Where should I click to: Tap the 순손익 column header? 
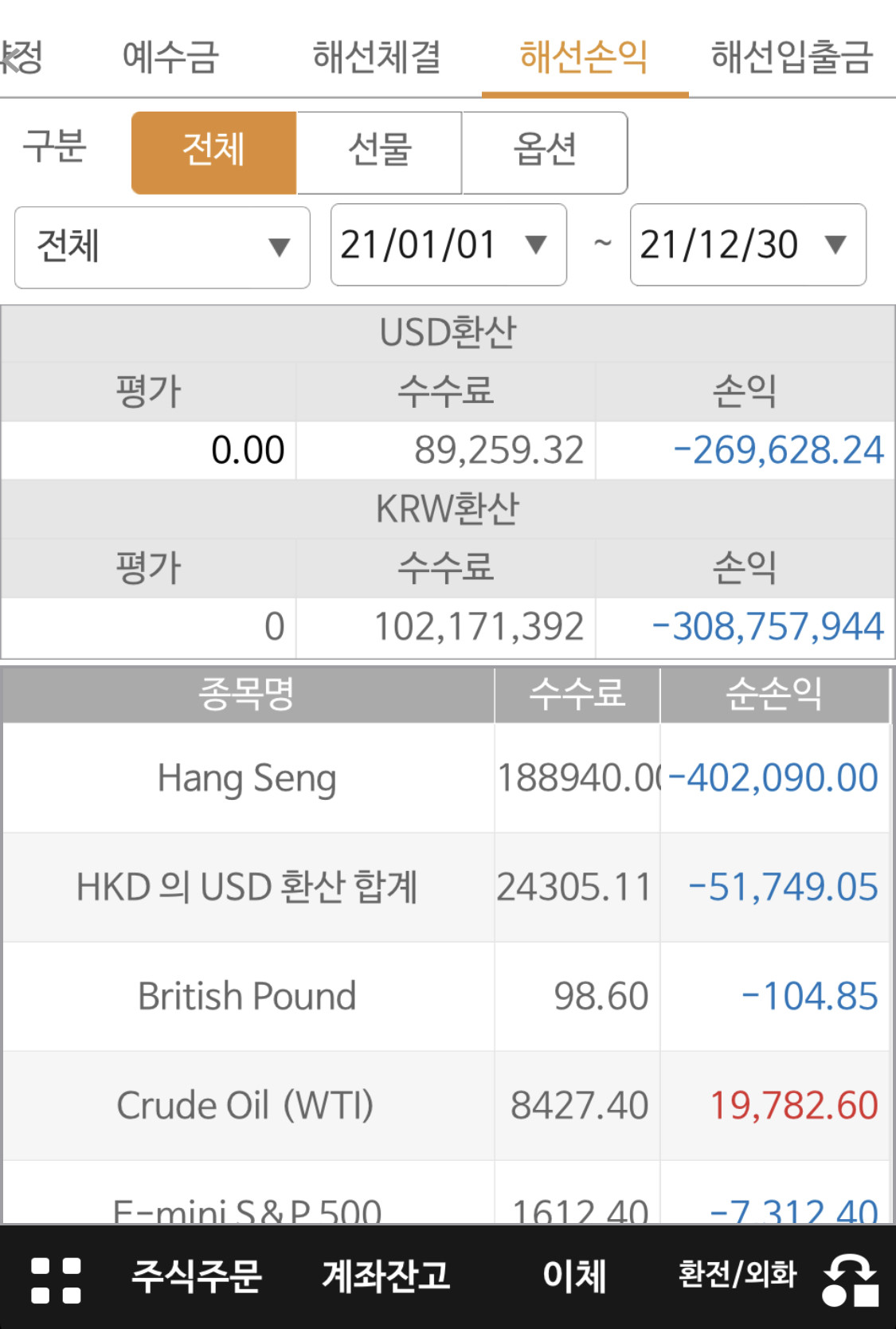pyautogui.click(x=774, y=694)
